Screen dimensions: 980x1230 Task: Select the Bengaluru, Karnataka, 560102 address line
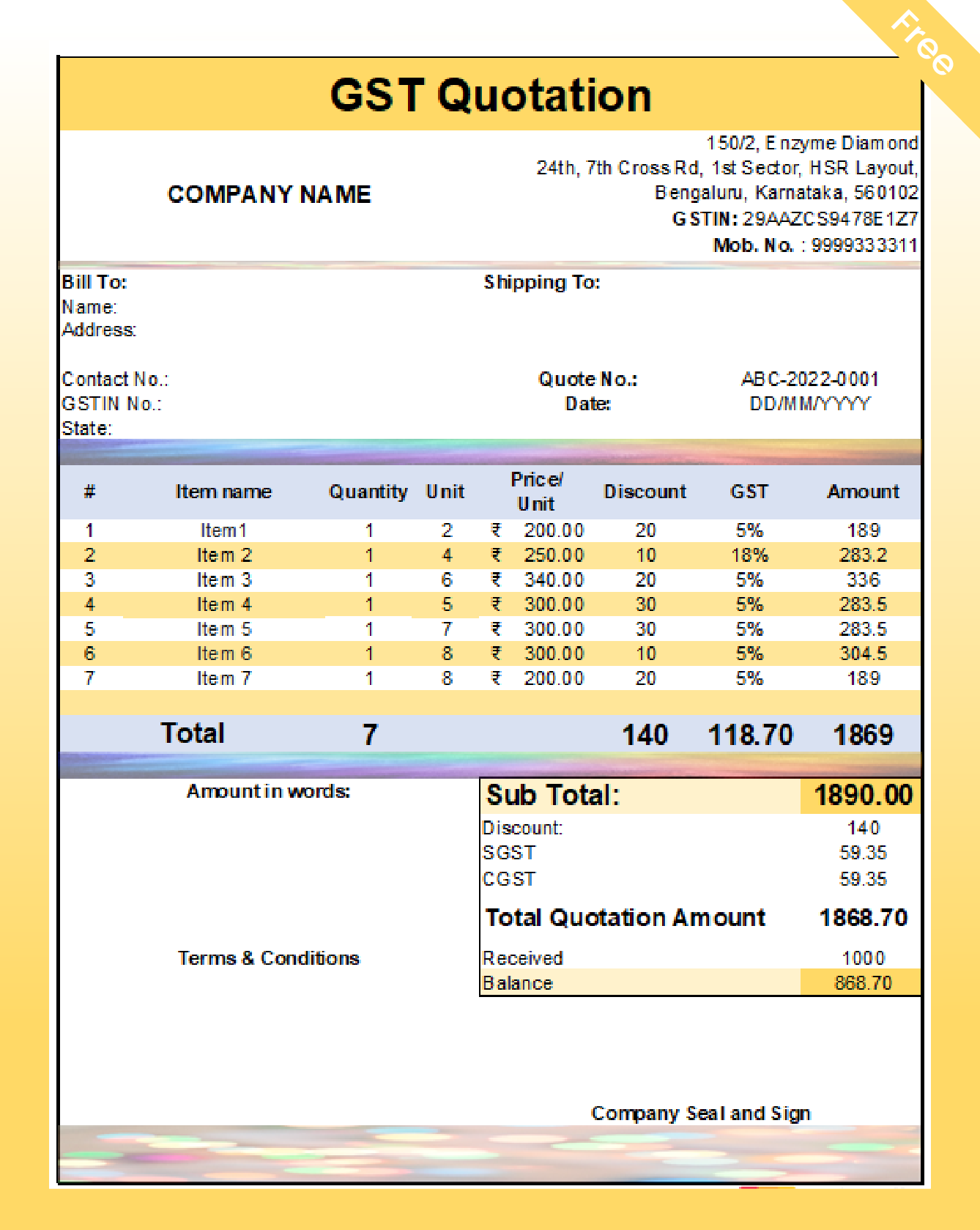click(x=786, y=193)
